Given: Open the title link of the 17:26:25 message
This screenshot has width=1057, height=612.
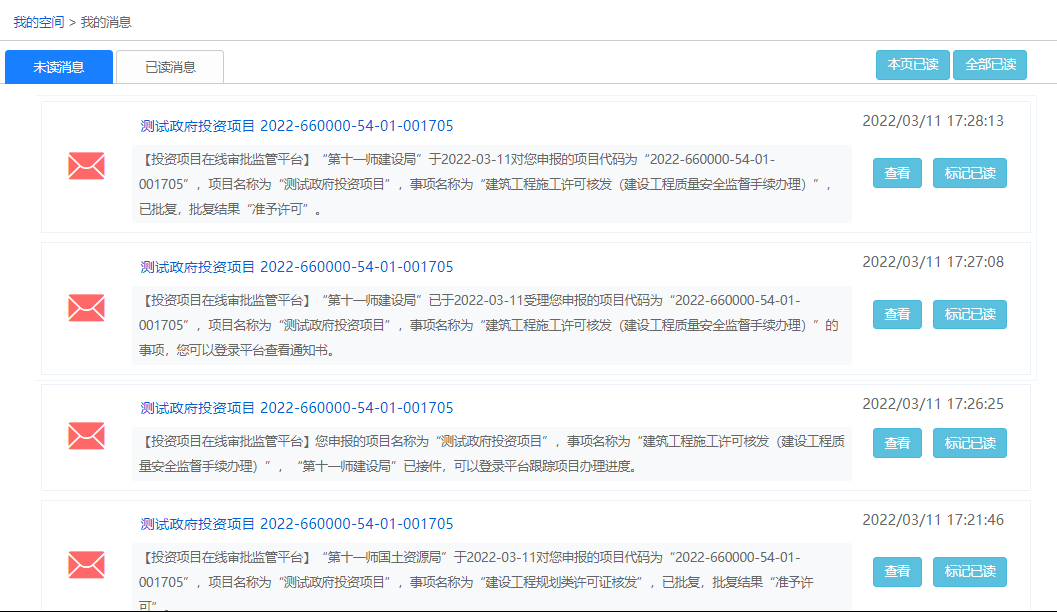Looking at the screenshot, I should pos(297,408).
